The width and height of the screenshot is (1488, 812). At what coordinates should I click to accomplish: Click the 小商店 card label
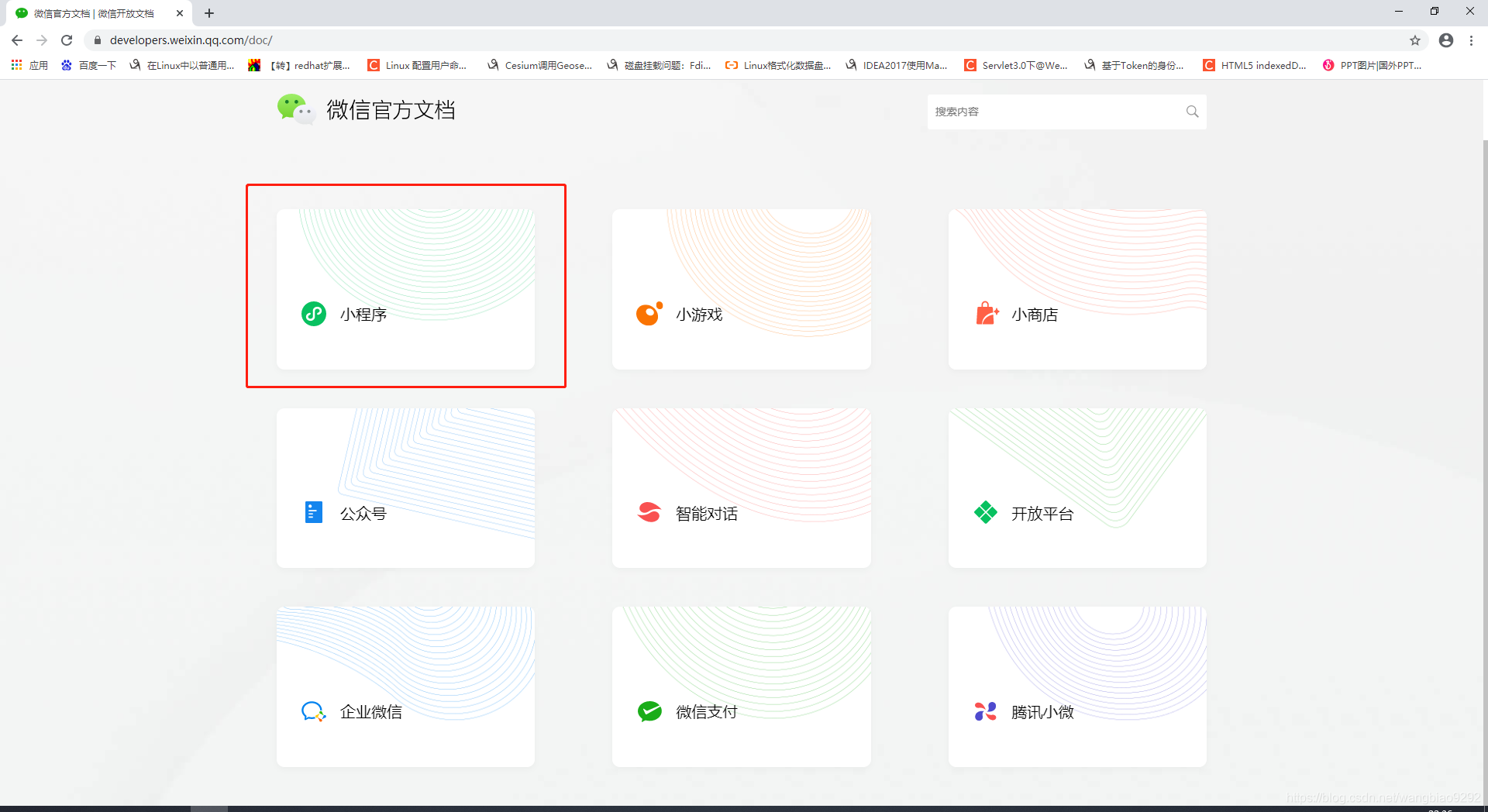pos(1035,315)
